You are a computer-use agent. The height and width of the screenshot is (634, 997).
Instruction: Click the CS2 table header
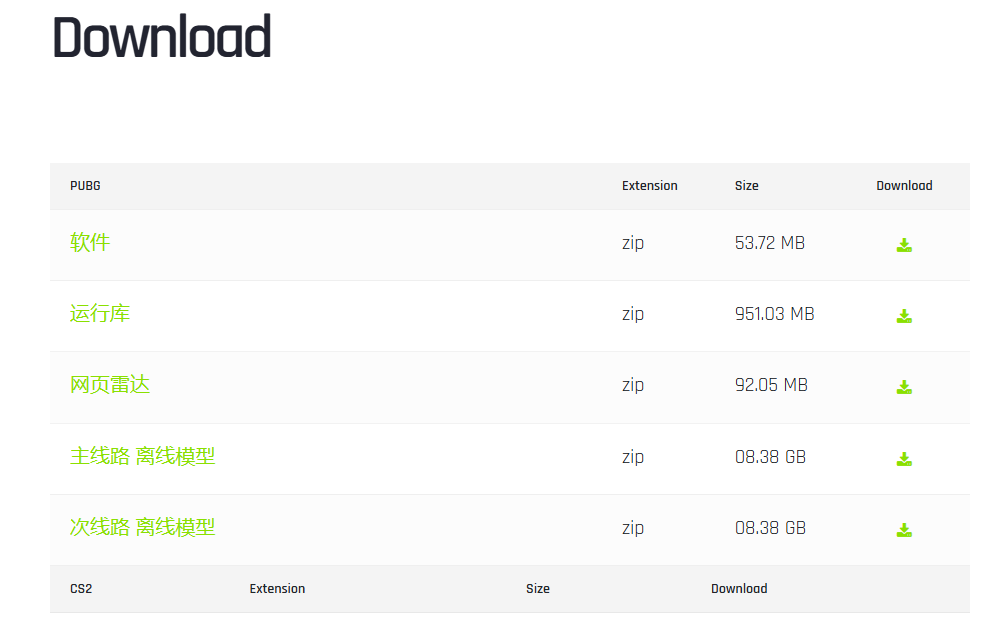point(81,589)
